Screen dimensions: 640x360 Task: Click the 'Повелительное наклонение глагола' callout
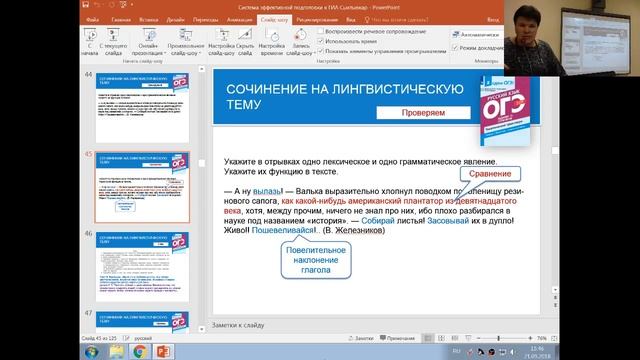click(x=316, y=260)
